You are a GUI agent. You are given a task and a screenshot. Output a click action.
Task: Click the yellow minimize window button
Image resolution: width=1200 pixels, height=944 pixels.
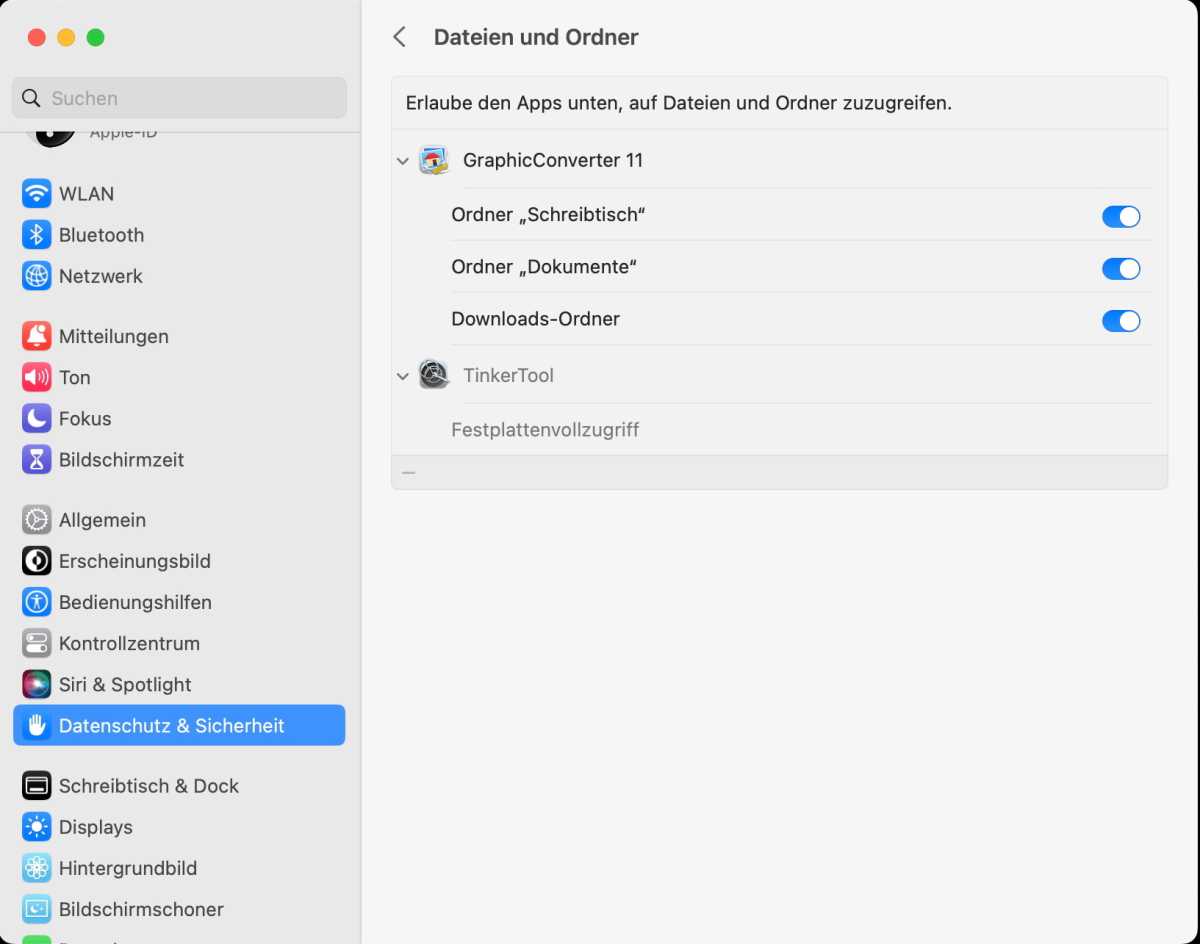[x=66, y=37]
